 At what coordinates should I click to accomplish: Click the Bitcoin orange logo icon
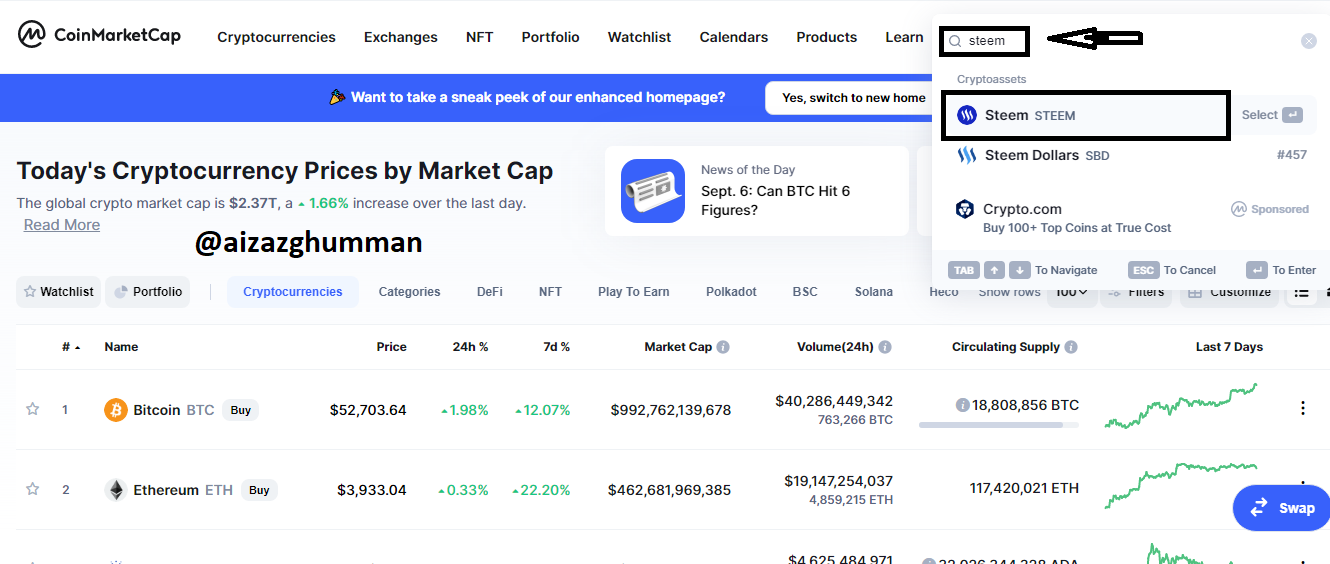coord(116,410)
